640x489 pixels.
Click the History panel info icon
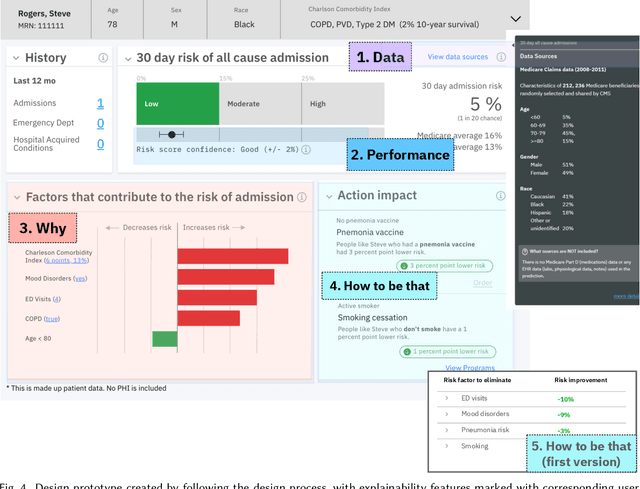pos(104,59)
